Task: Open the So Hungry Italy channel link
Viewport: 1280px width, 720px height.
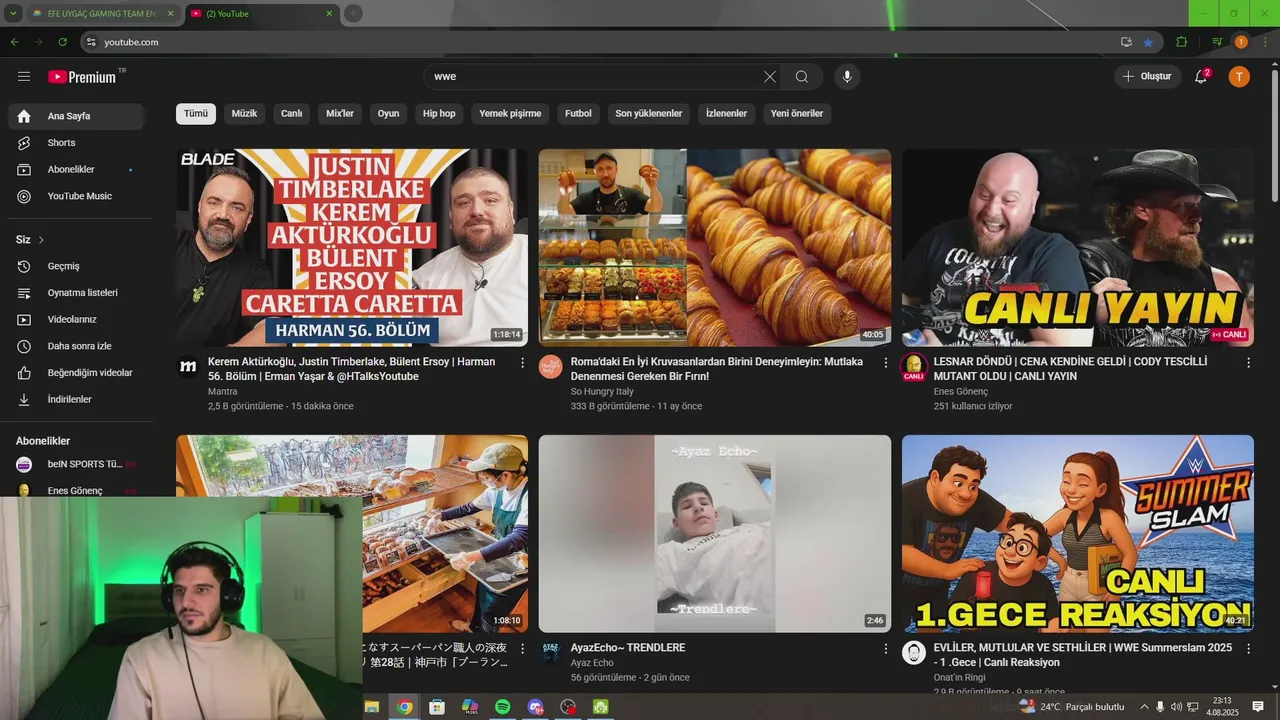Action: tap(602, 392)
